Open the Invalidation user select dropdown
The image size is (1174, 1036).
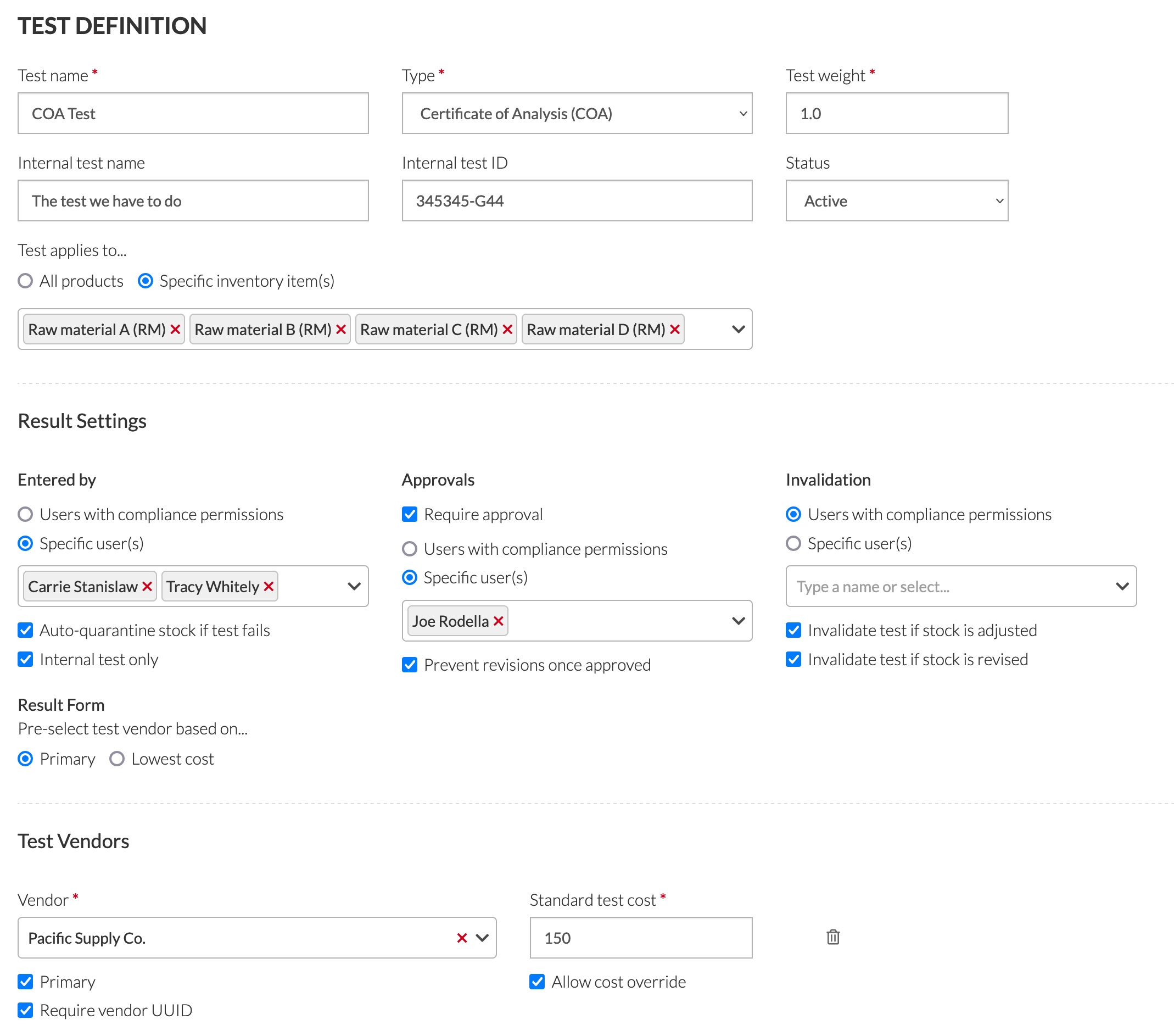[x=960, y=586]
